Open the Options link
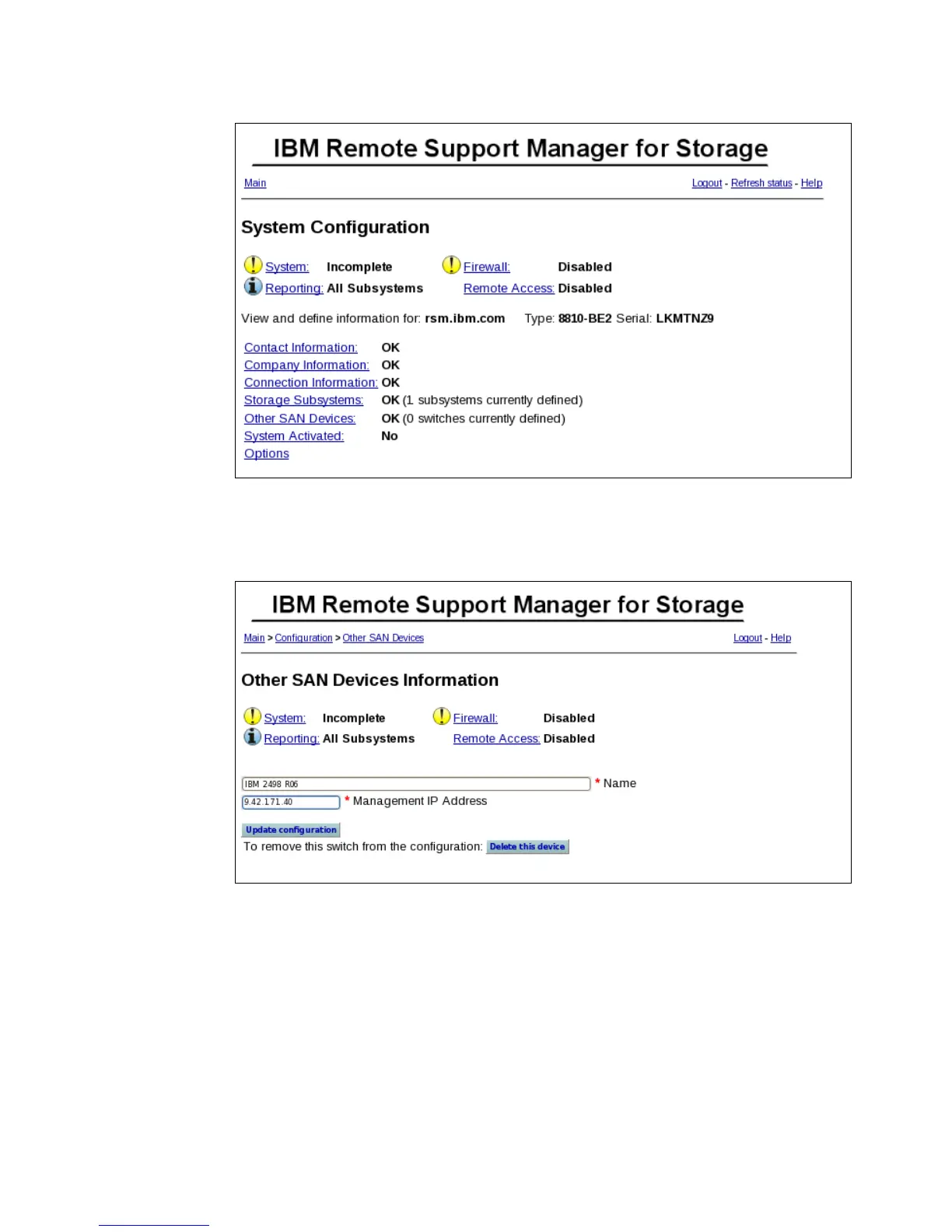 point(267,454)
